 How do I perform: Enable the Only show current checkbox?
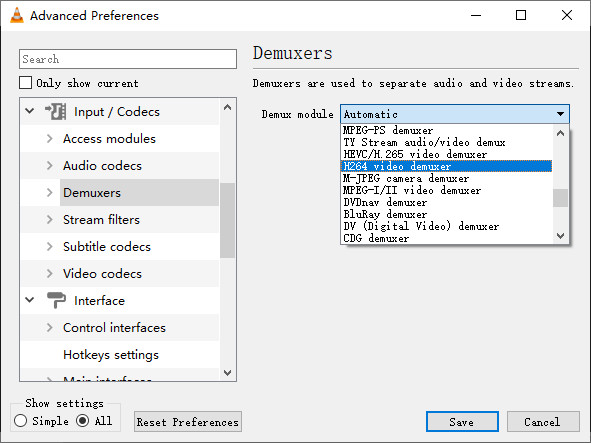[25, 83]
